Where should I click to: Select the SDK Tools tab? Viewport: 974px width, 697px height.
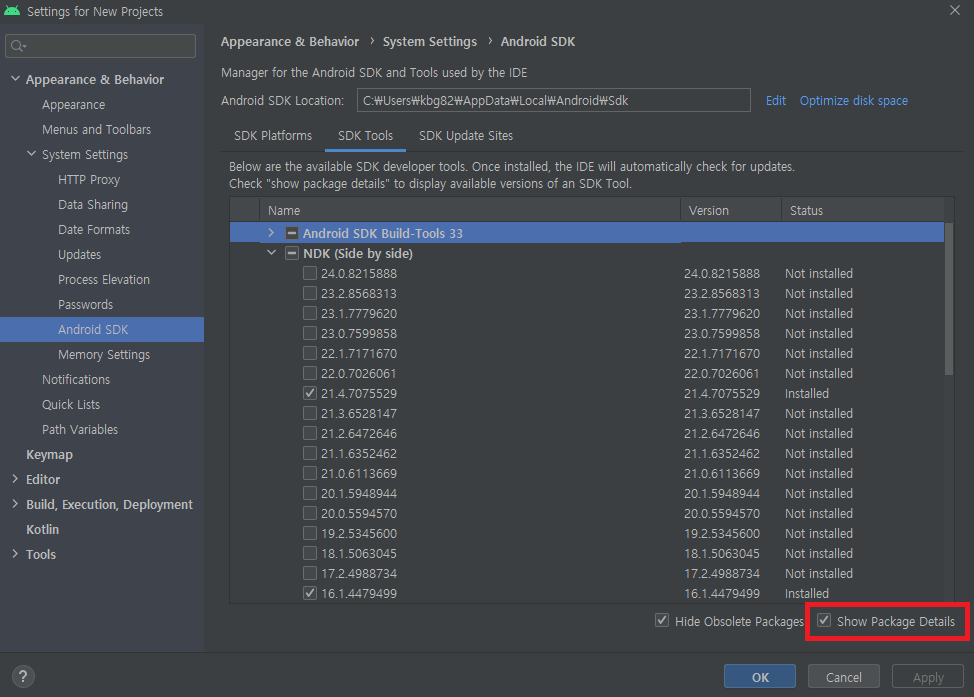pos(365,135)
